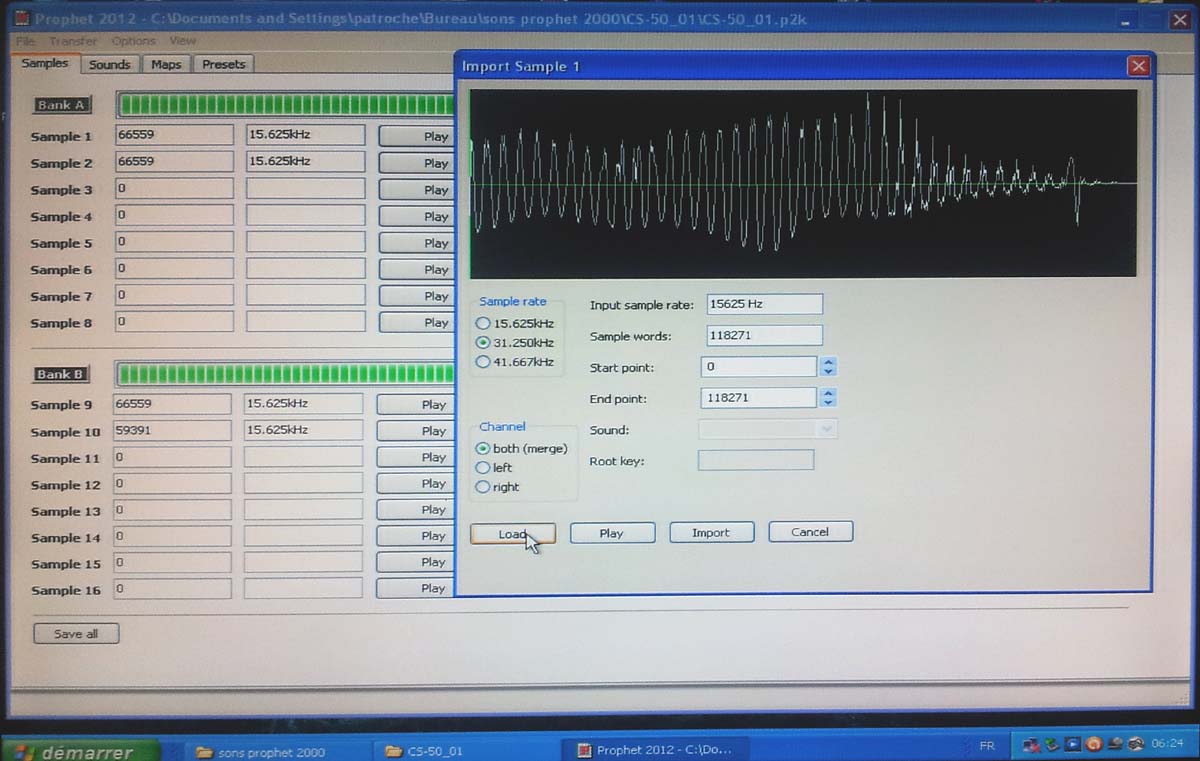Viewport: 1200px width, 761px height.
Task: Click the Sample words field
Action: (765, 335)
